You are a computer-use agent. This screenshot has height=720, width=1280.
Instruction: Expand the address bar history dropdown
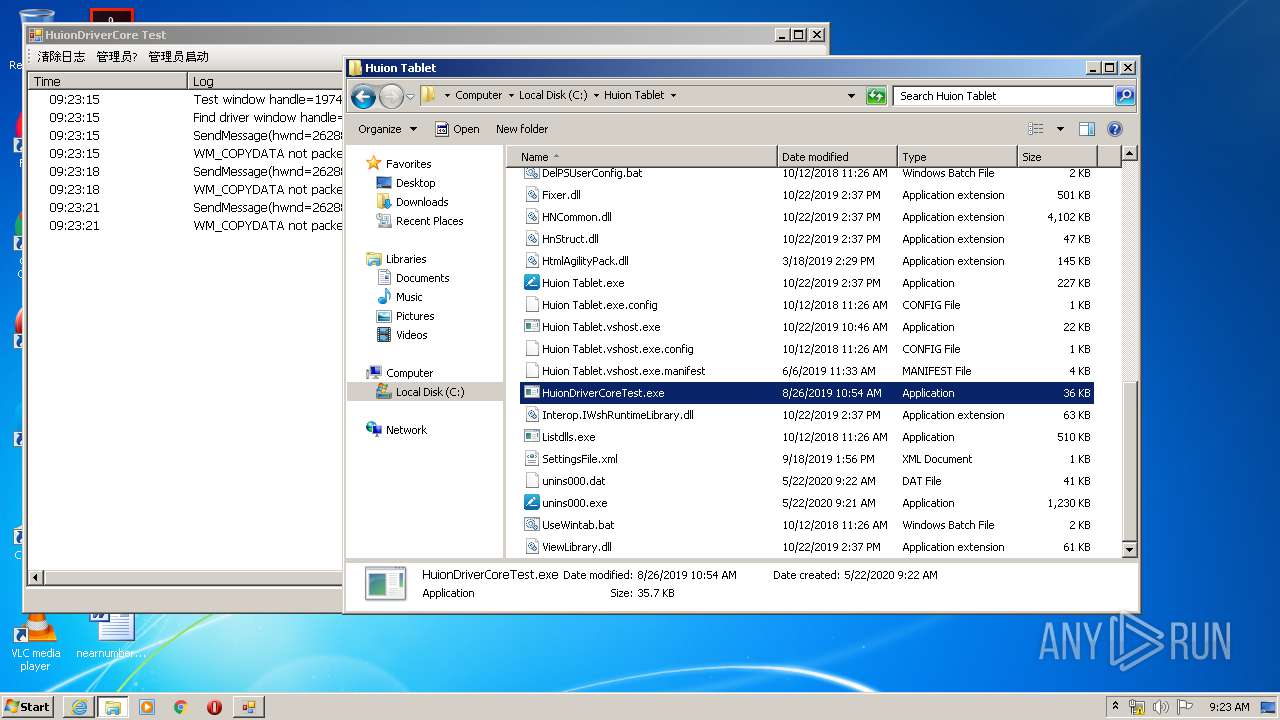[x=851, y=96]
